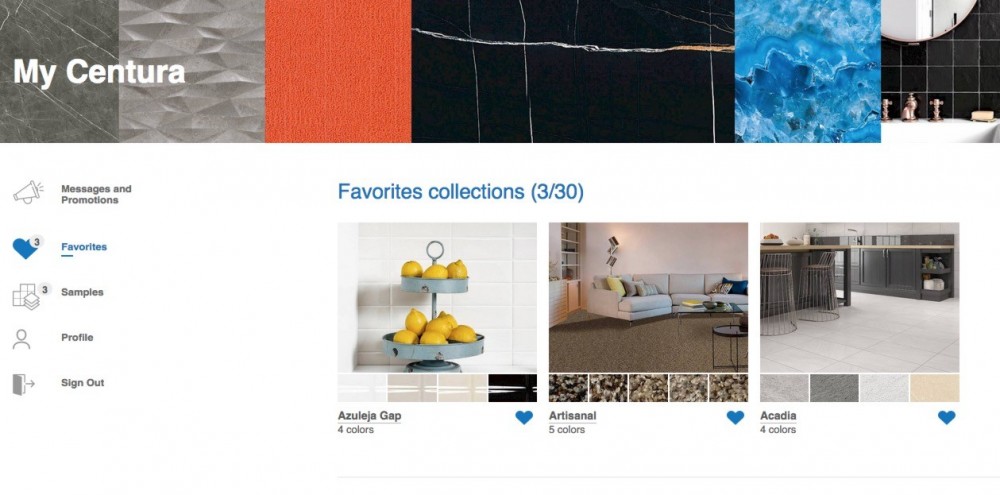1000x495 pixels.
Task: Open the Artisanal collection title link
Action: point(573,416)
